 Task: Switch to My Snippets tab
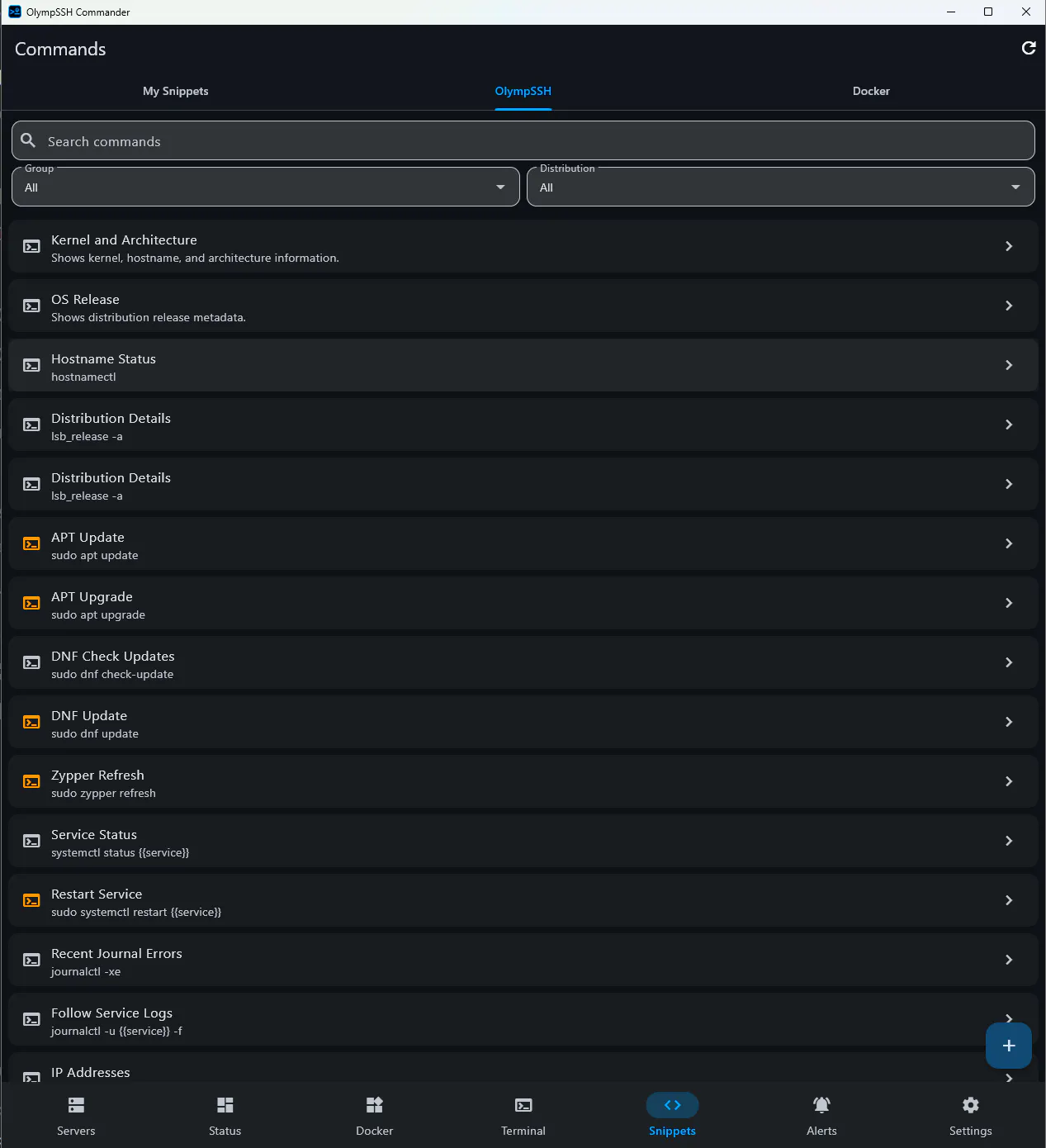tap(175, 91)
